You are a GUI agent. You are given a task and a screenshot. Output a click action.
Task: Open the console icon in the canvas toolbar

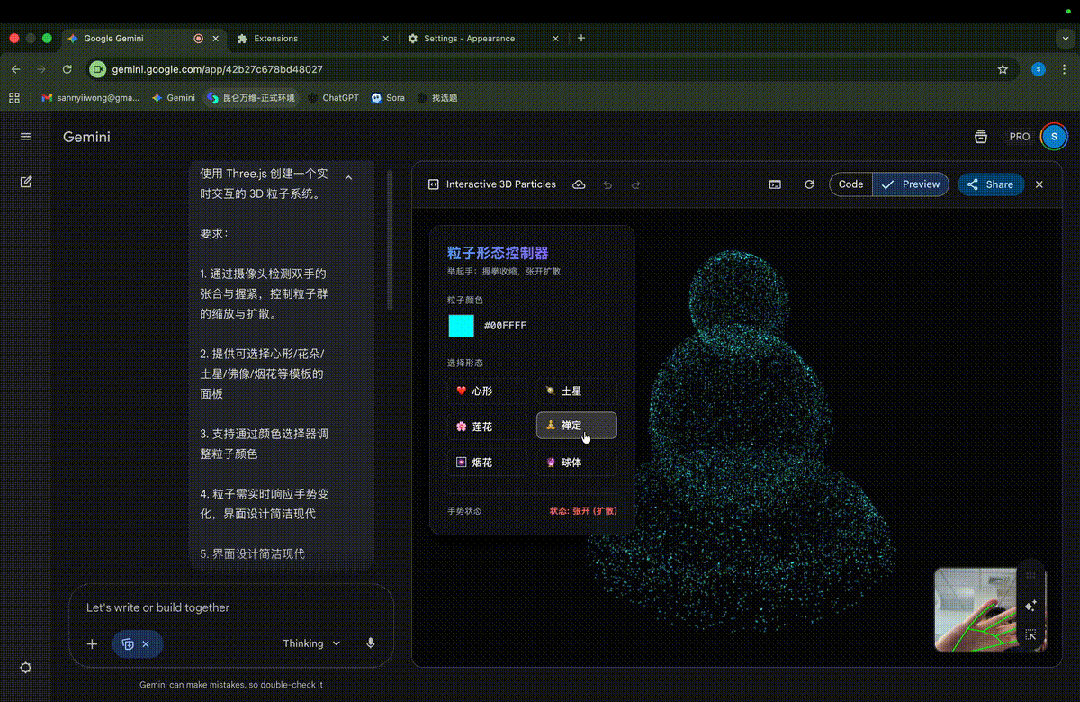click(774, 185)
